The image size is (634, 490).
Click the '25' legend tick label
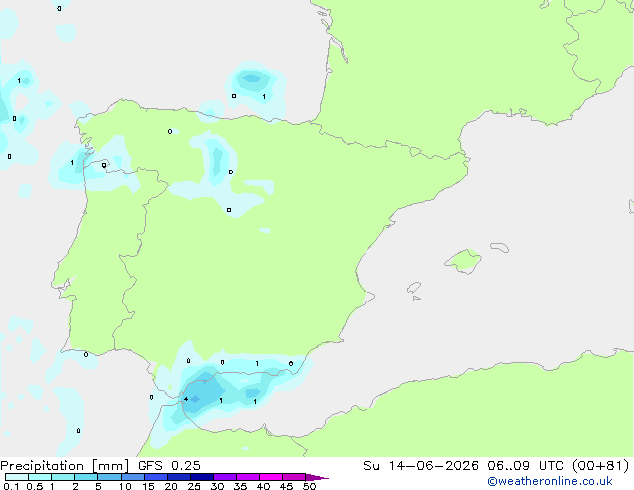pyautogui.click(x=194, y=486)
